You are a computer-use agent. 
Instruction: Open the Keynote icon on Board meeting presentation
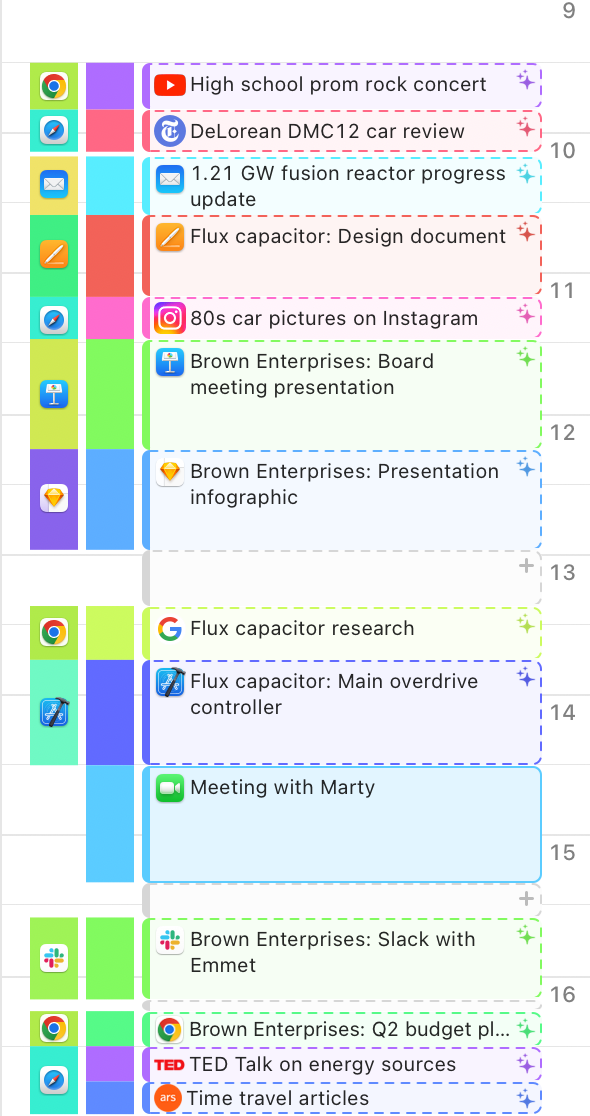click(x=169, y=361)
